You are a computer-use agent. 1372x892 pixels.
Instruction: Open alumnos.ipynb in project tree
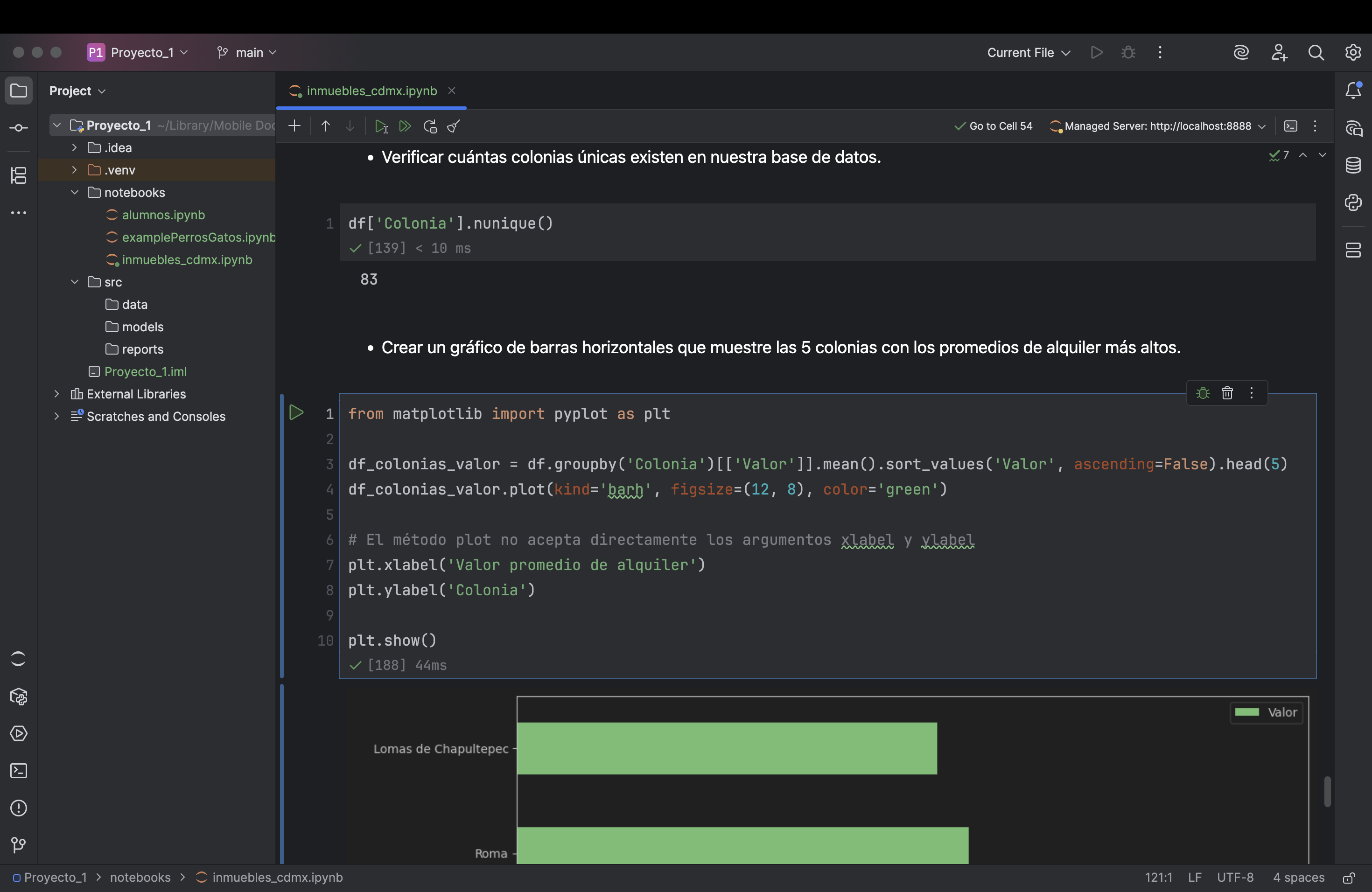tap(163, 215)
